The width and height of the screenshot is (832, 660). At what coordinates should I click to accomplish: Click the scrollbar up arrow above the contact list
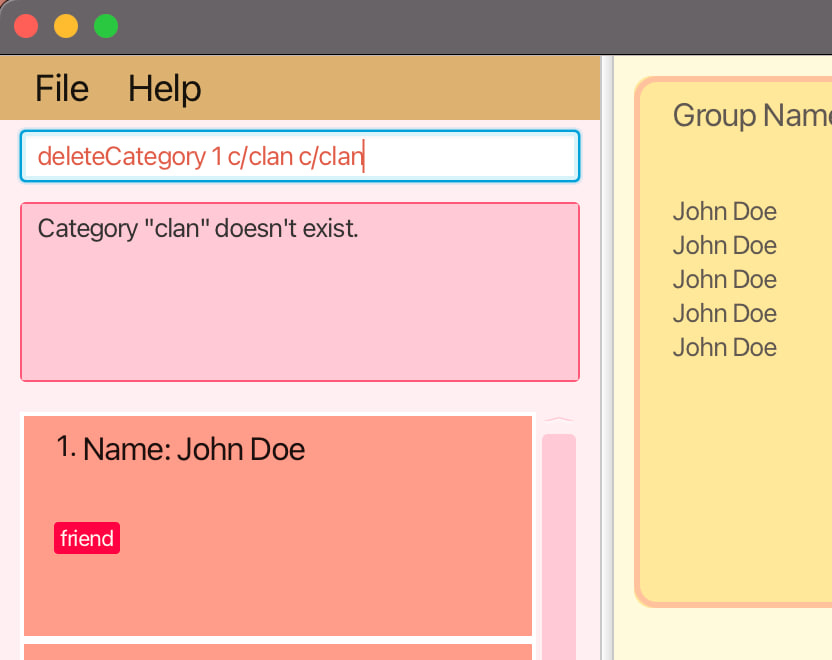pos(559,420)
